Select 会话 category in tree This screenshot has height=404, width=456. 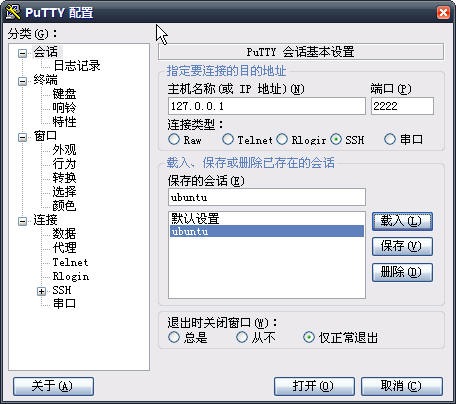(45, 52)
